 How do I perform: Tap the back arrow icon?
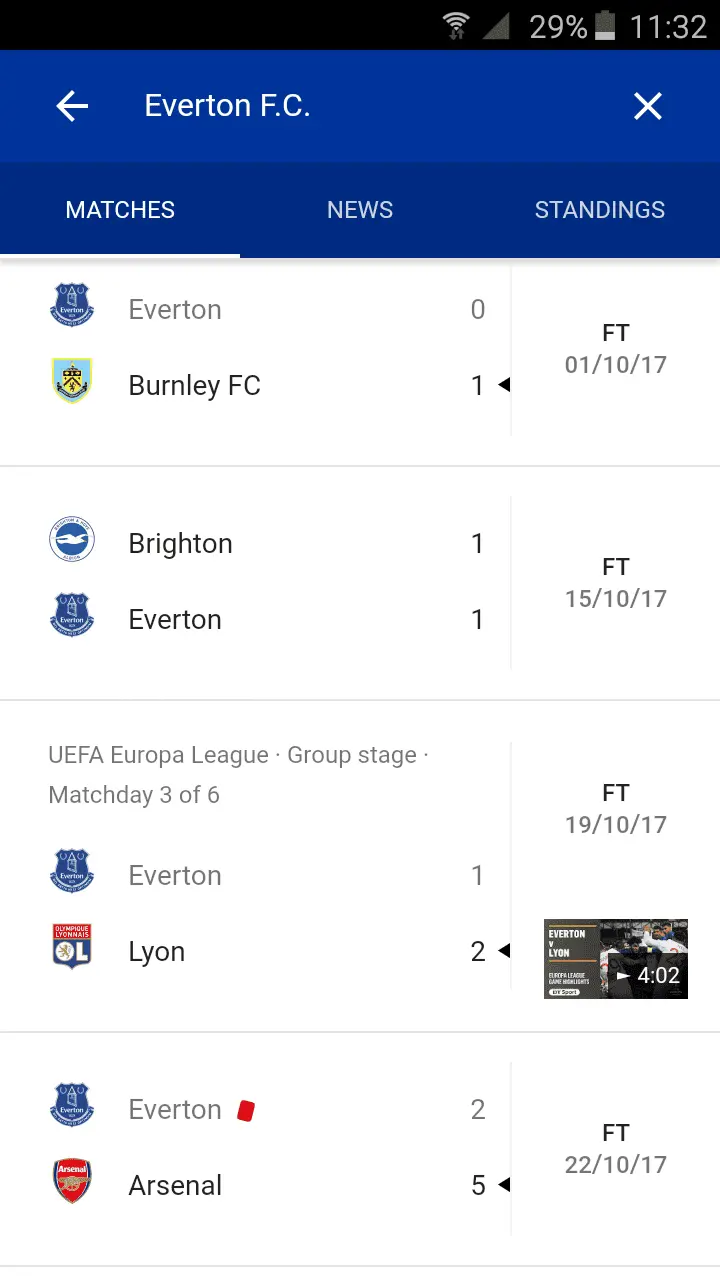[x=72, y=106]
